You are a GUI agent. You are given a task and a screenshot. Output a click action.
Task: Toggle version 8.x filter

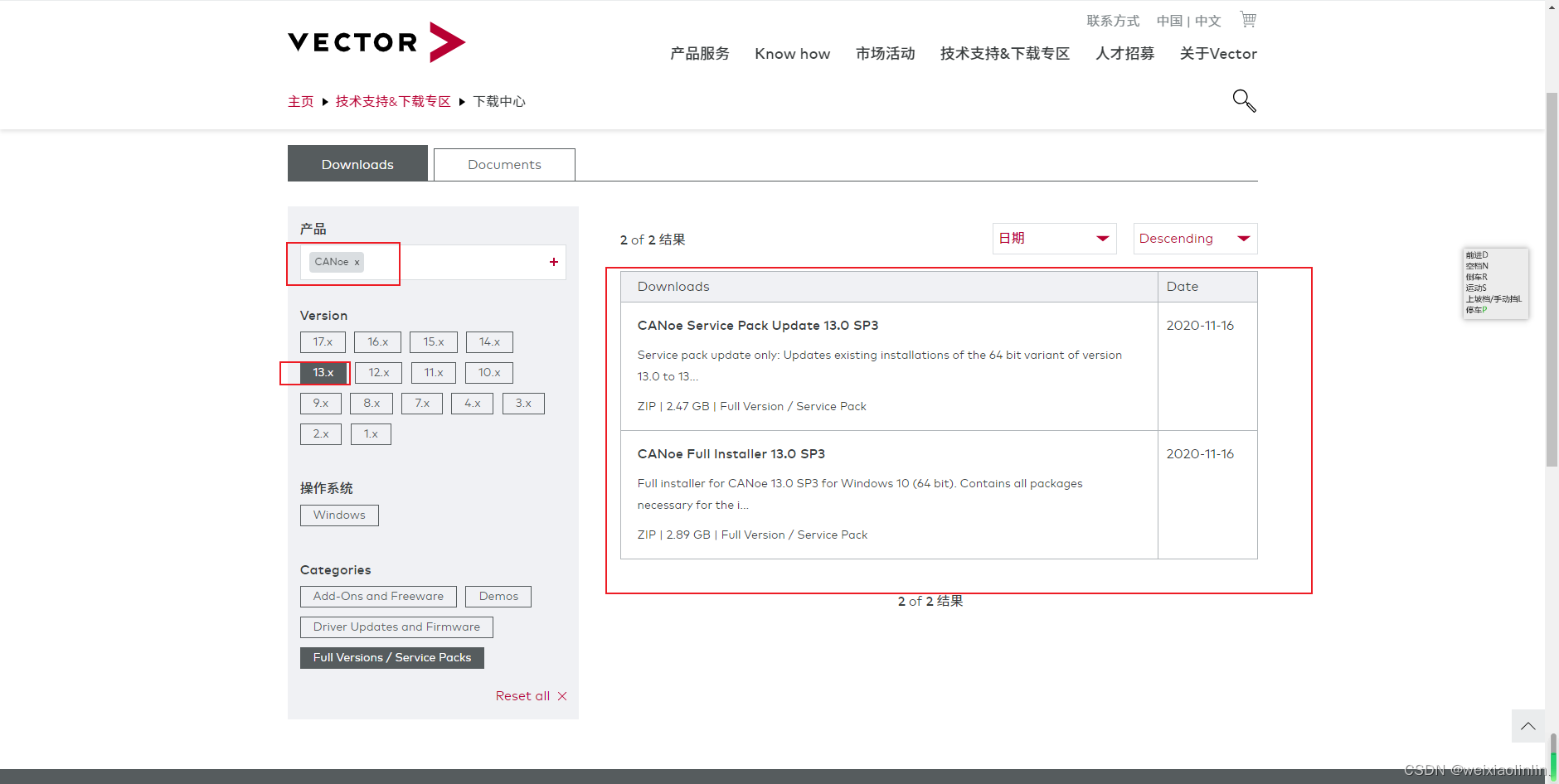point(372,404)
